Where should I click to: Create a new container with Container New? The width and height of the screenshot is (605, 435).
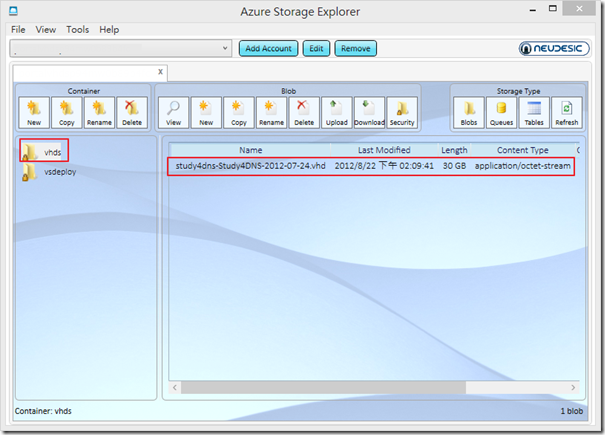point(34,112)
